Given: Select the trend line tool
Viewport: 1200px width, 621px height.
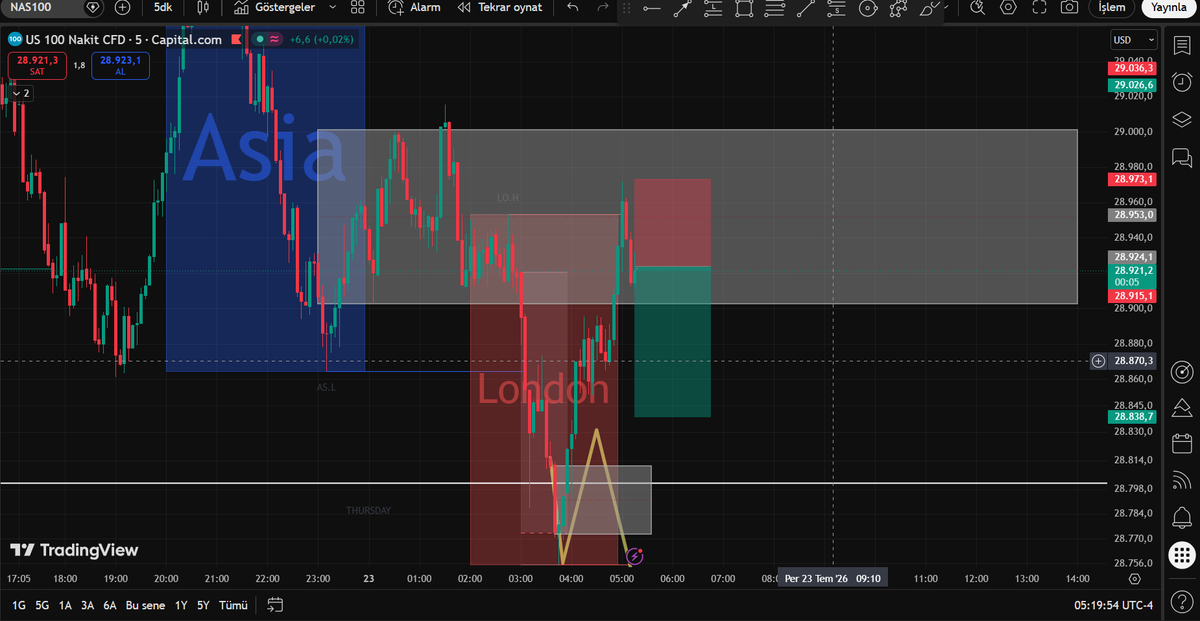Looking at the screenshot, I should 806,8.
